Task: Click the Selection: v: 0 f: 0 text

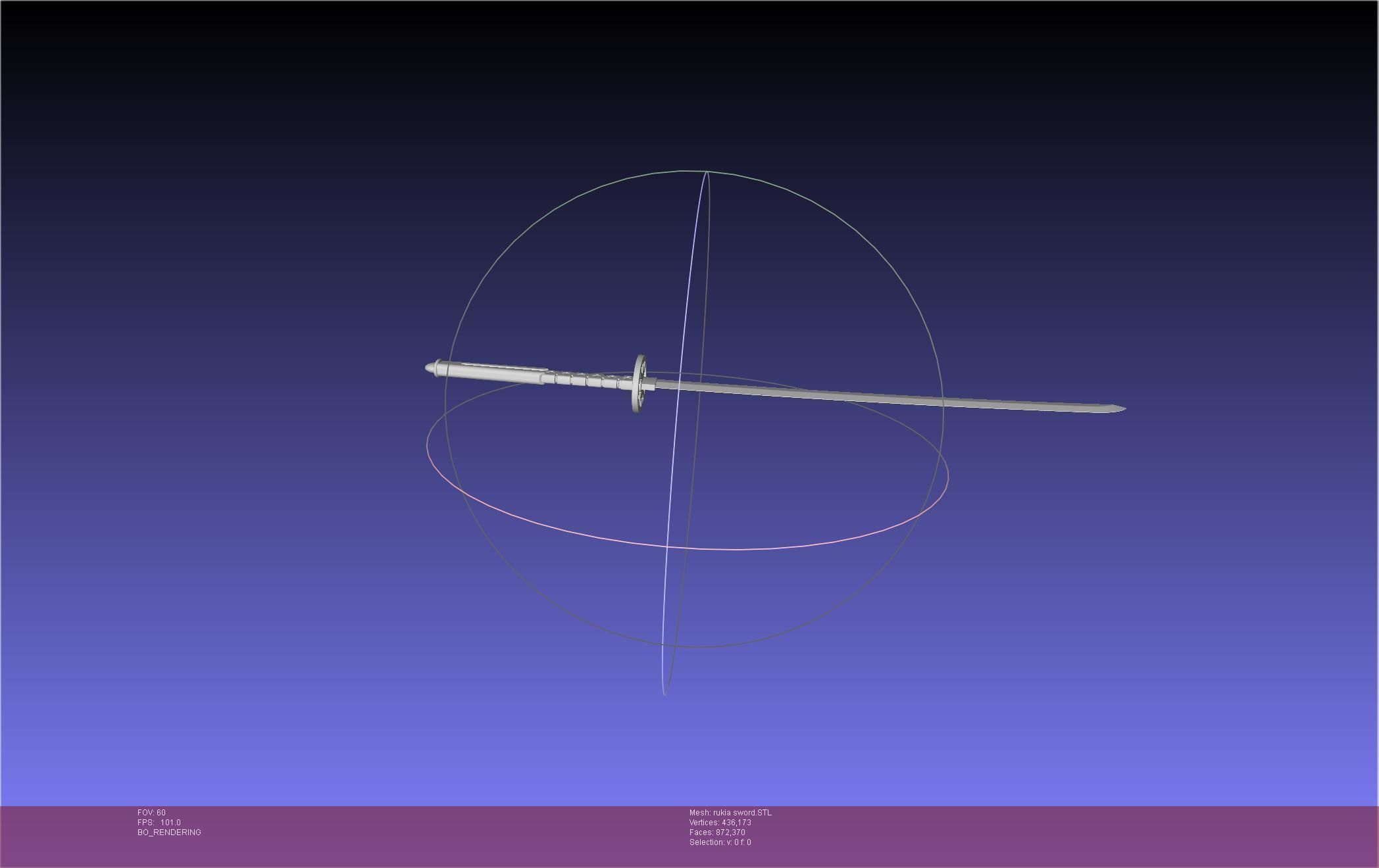Action: (x=720, y=842)
